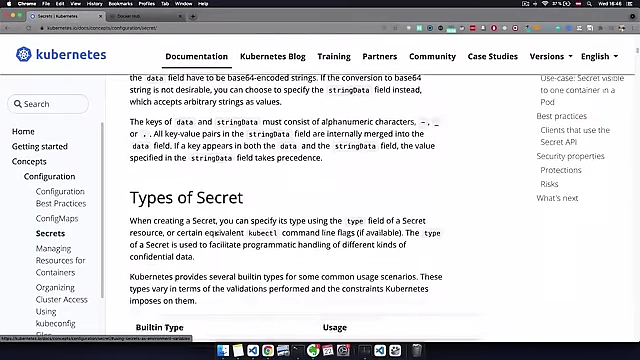The height and width of the screenshot is (360, 640).
Task: Open Chrome extensions puzzle icon
Action: (x=600, y=28)
